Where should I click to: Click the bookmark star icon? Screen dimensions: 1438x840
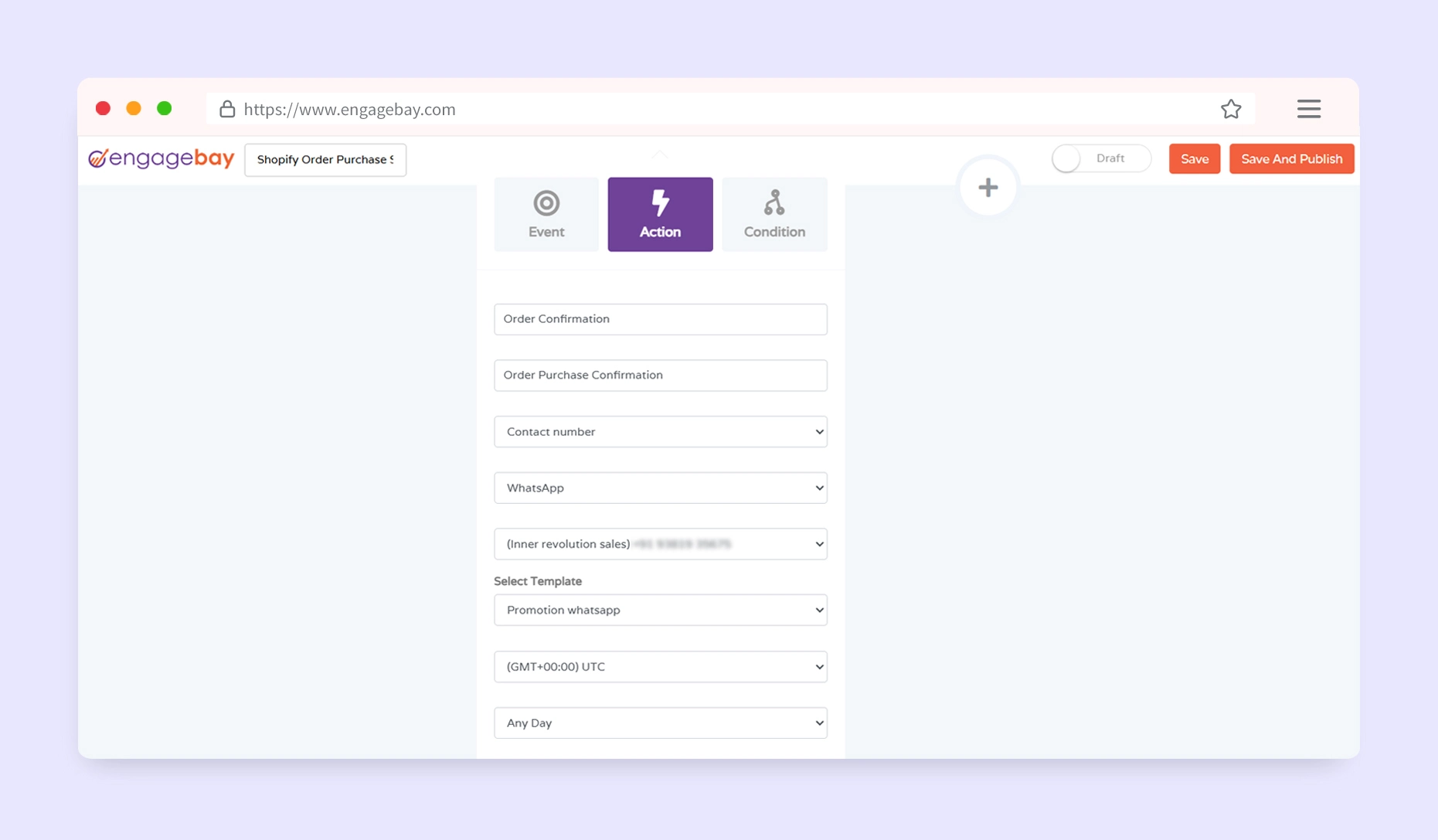(x=1230, y=110)
